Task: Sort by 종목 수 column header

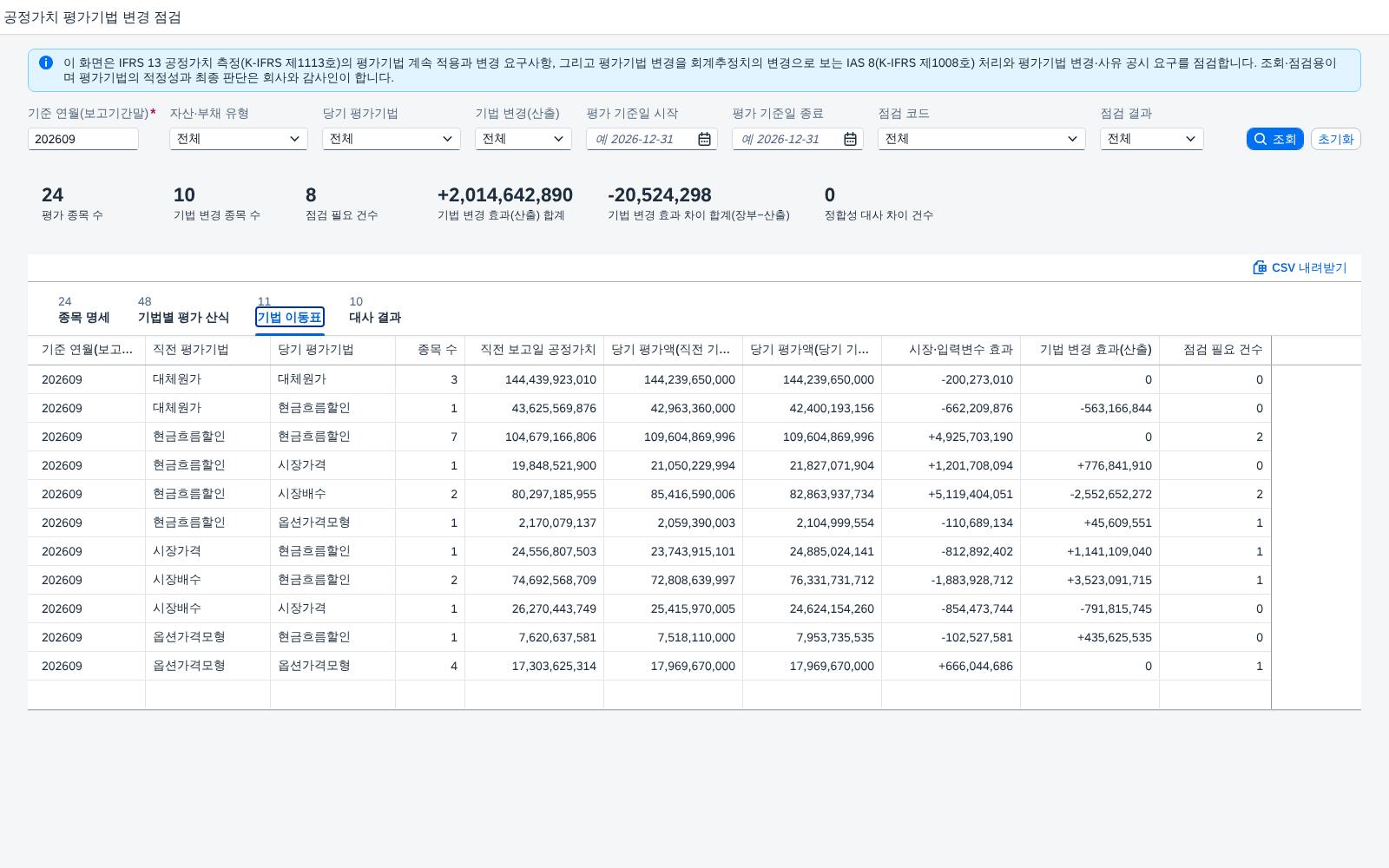Action: 430,350
